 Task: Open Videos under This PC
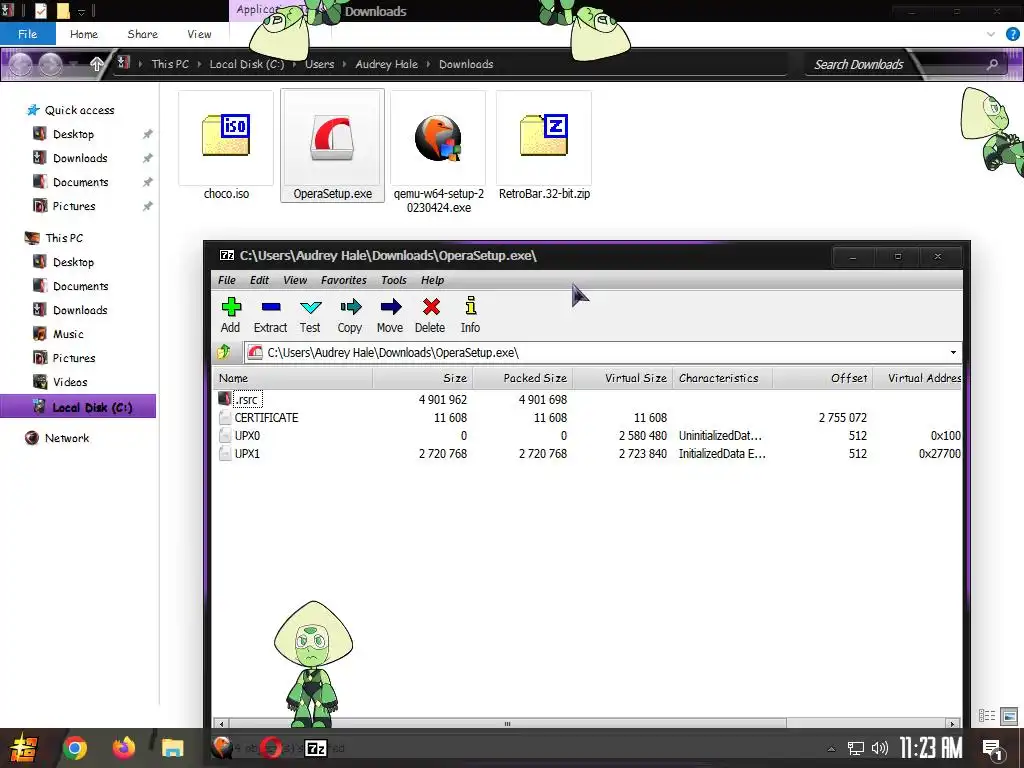(x=70, y=382)
